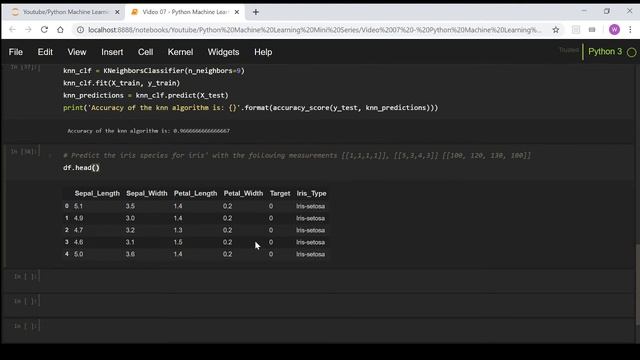
Task: Click the 3.2 sepal width cell
Action: [130, 230]
